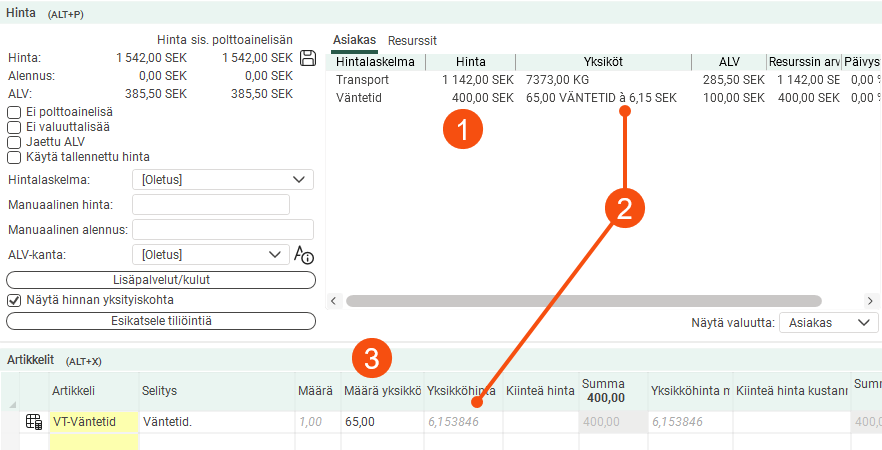Open the Hintalaskelma dropdown
882x450 pixels.
pos(222,179)
